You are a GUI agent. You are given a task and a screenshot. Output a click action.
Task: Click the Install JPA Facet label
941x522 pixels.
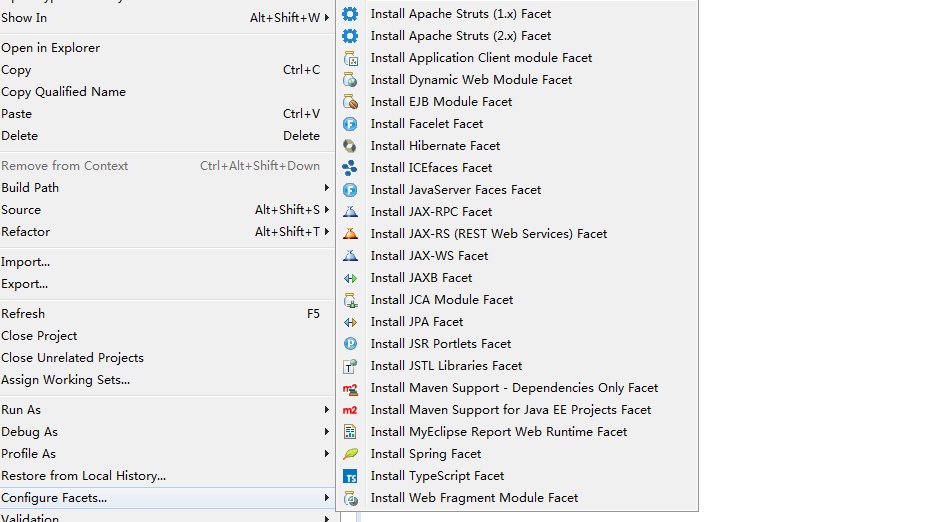(x=416, y=322)
